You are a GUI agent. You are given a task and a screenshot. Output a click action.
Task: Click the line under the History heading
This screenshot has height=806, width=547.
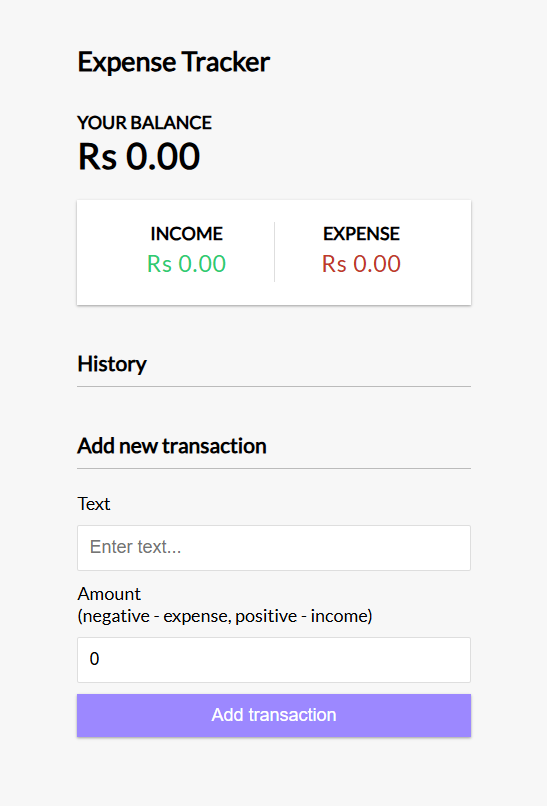coord(274,387)
